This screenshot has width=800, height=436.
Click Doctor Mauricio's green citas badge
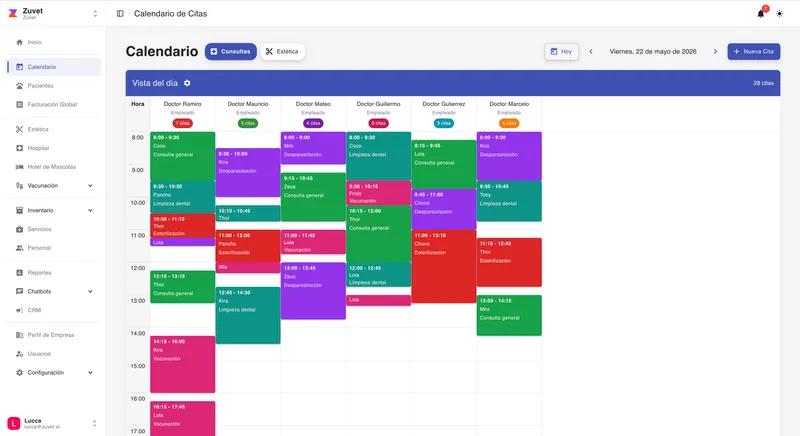pos(248,123)
